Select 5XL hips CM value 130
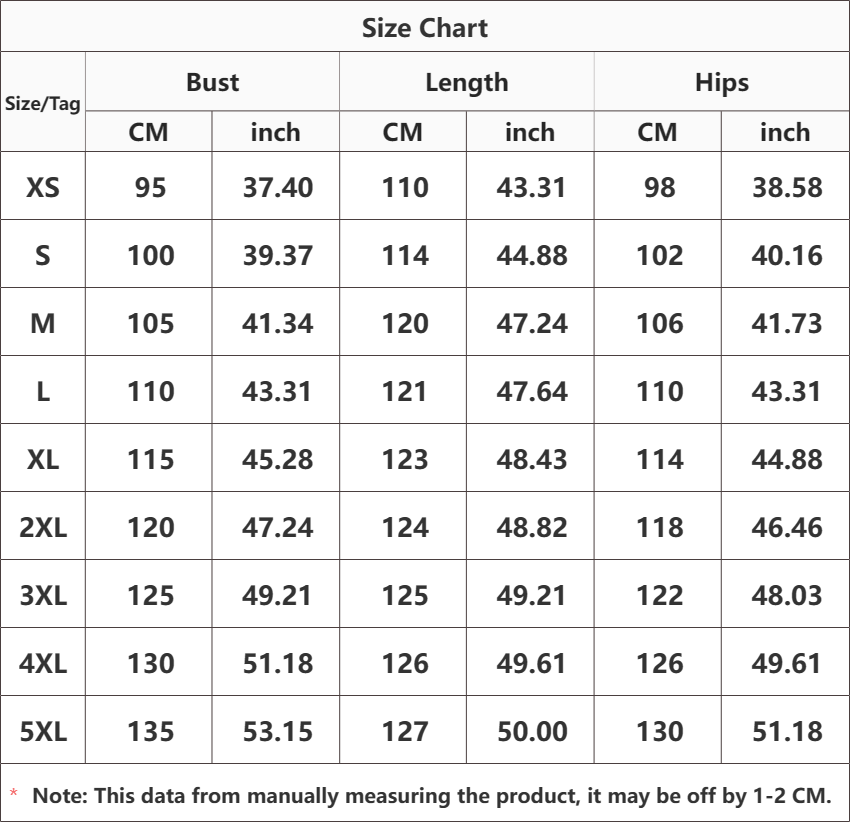This screenshot has height=824, width=850. pos(659,731)
